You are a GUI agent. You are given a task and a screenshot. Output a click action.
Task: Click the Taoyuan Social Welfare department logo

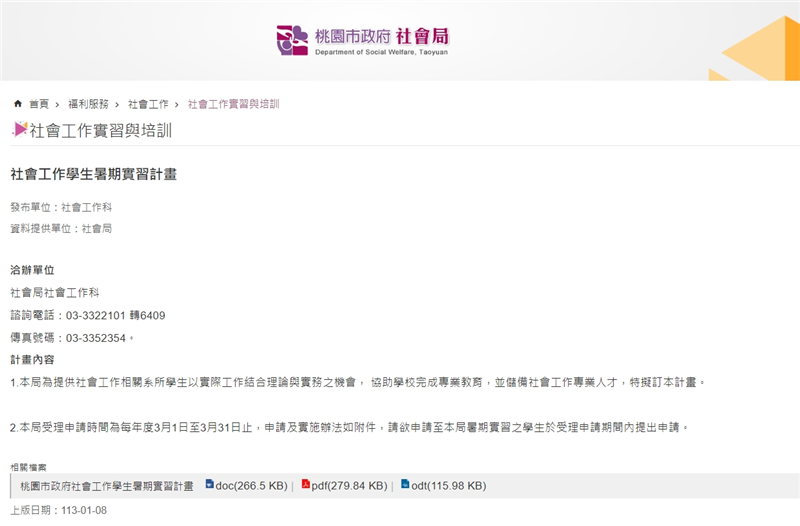[363, 40]
